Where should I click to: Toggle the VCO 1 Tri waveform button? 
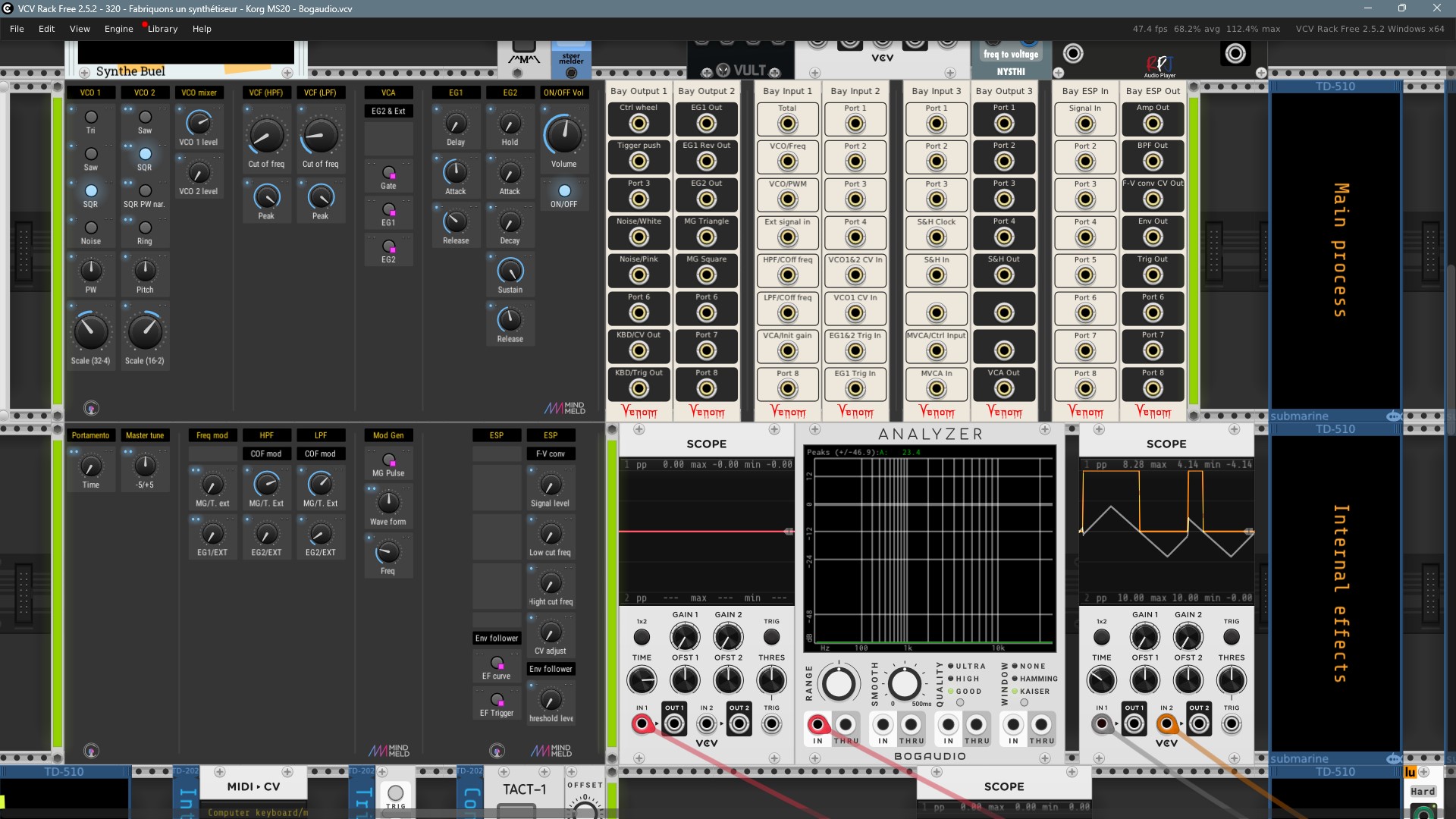click(x=91, y=117)
